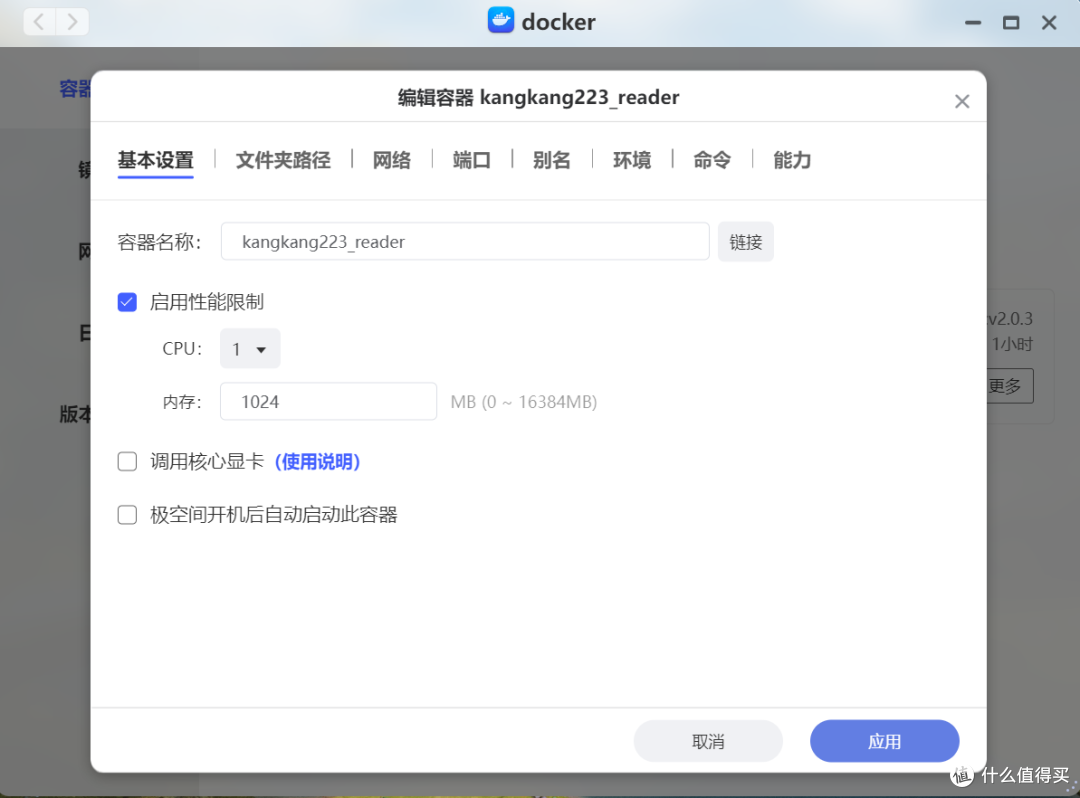
Task: Enable 调用核心显卡 checkbox
Action: click(127, 461)
